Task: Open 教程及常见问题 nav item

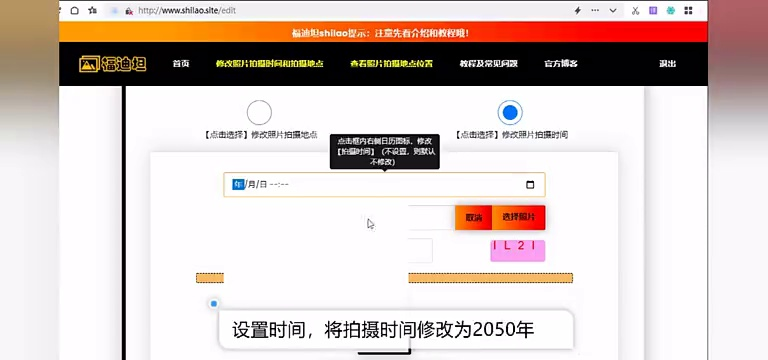Action: point(488,64)
